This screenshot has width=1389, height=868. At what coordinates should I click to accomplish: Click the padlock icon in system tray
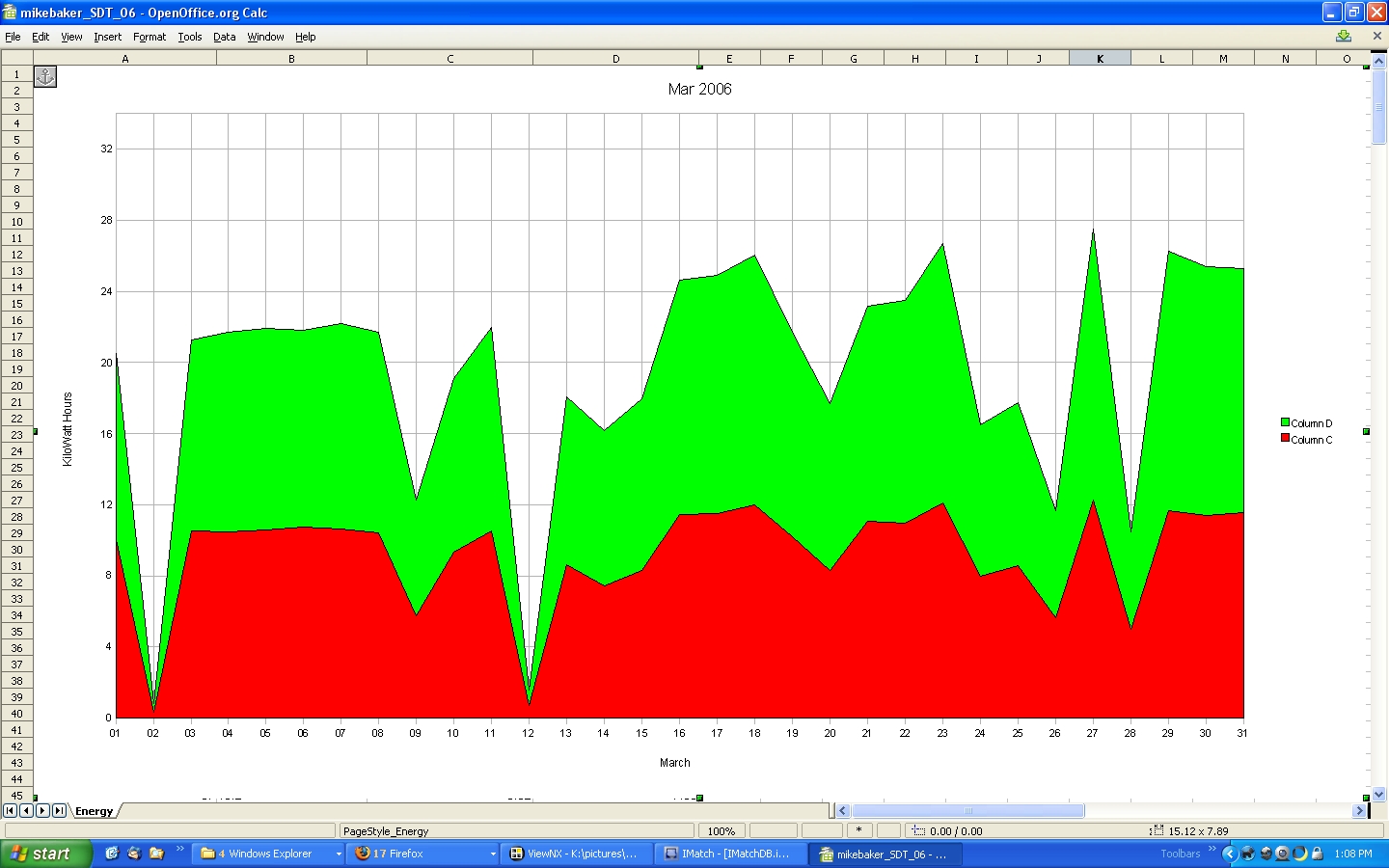pyautogui.click(x=1317, y=854)
